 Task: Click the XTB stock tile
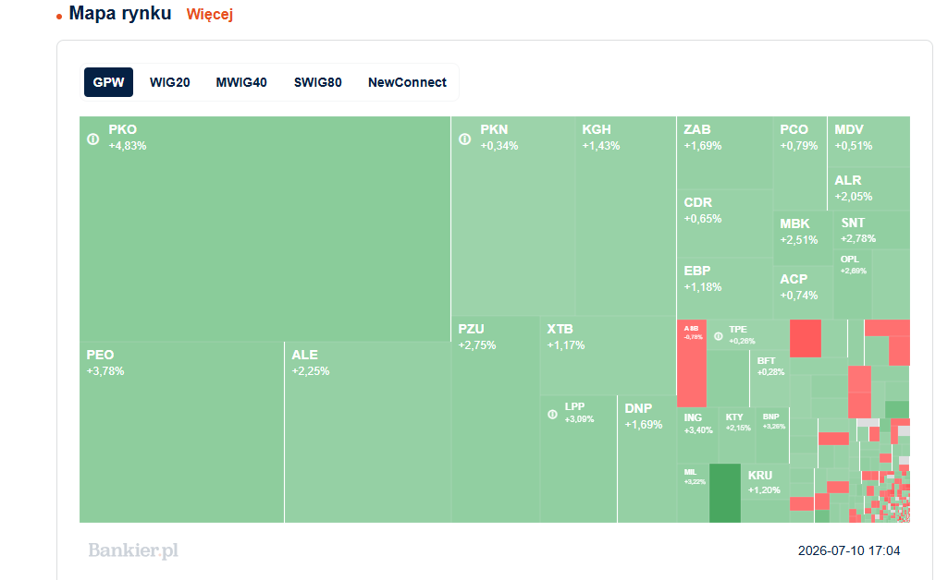tap(607, 356)
